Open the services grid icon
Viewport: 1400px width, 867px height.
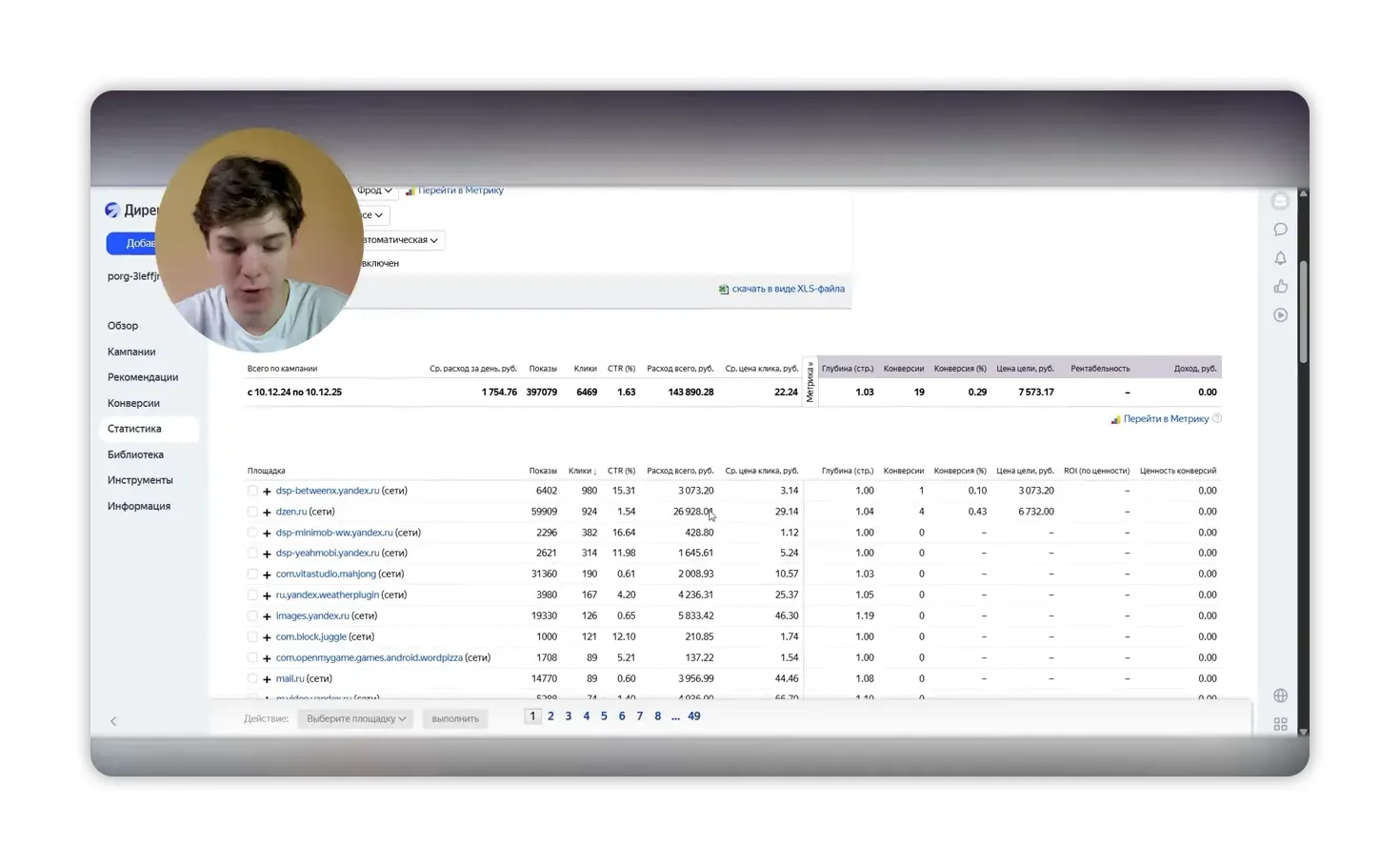coord(1280,724)
